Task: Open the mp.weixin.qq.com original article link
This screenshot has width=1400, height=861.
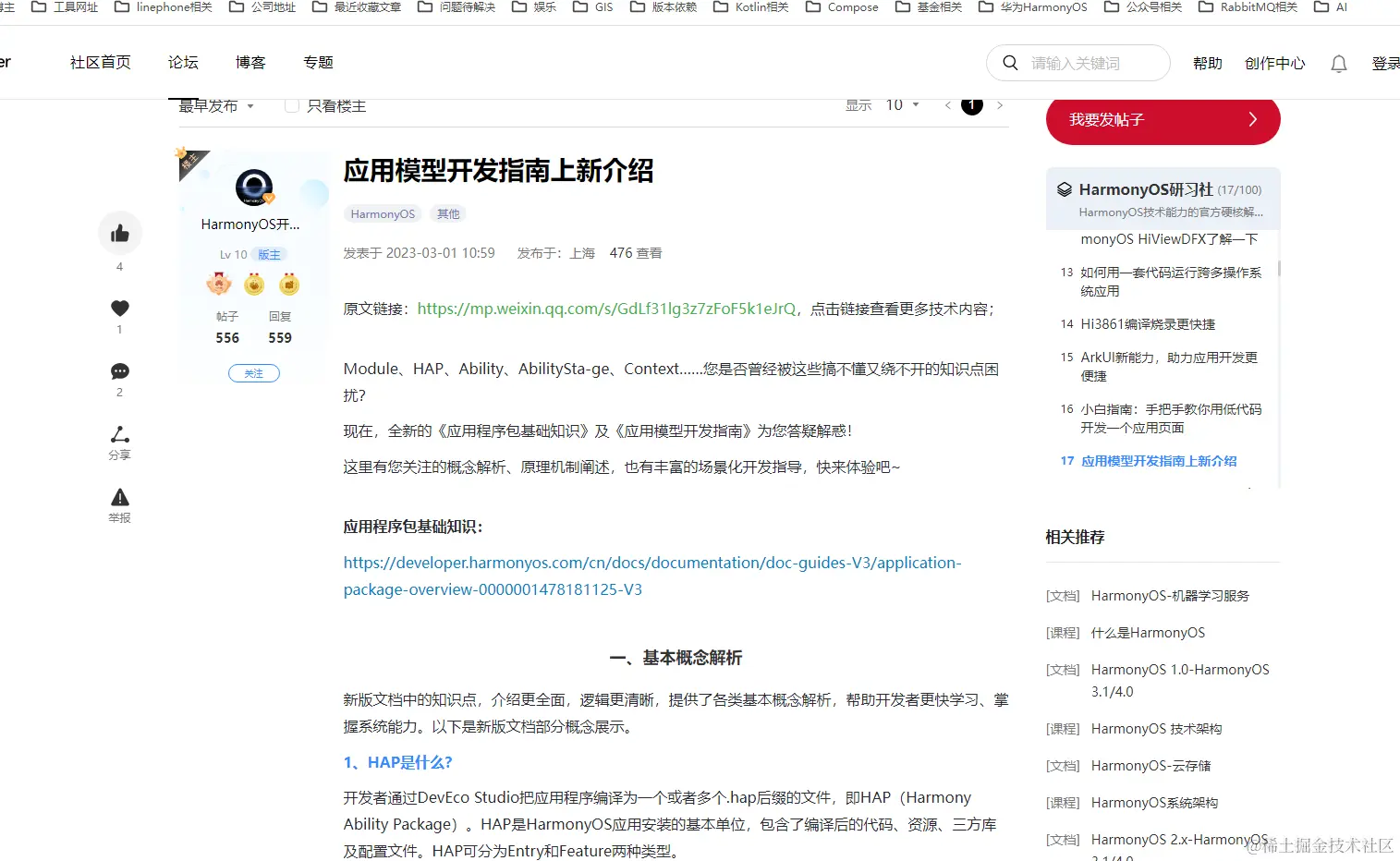Action: pyautogui.click(x=606, y=309)
